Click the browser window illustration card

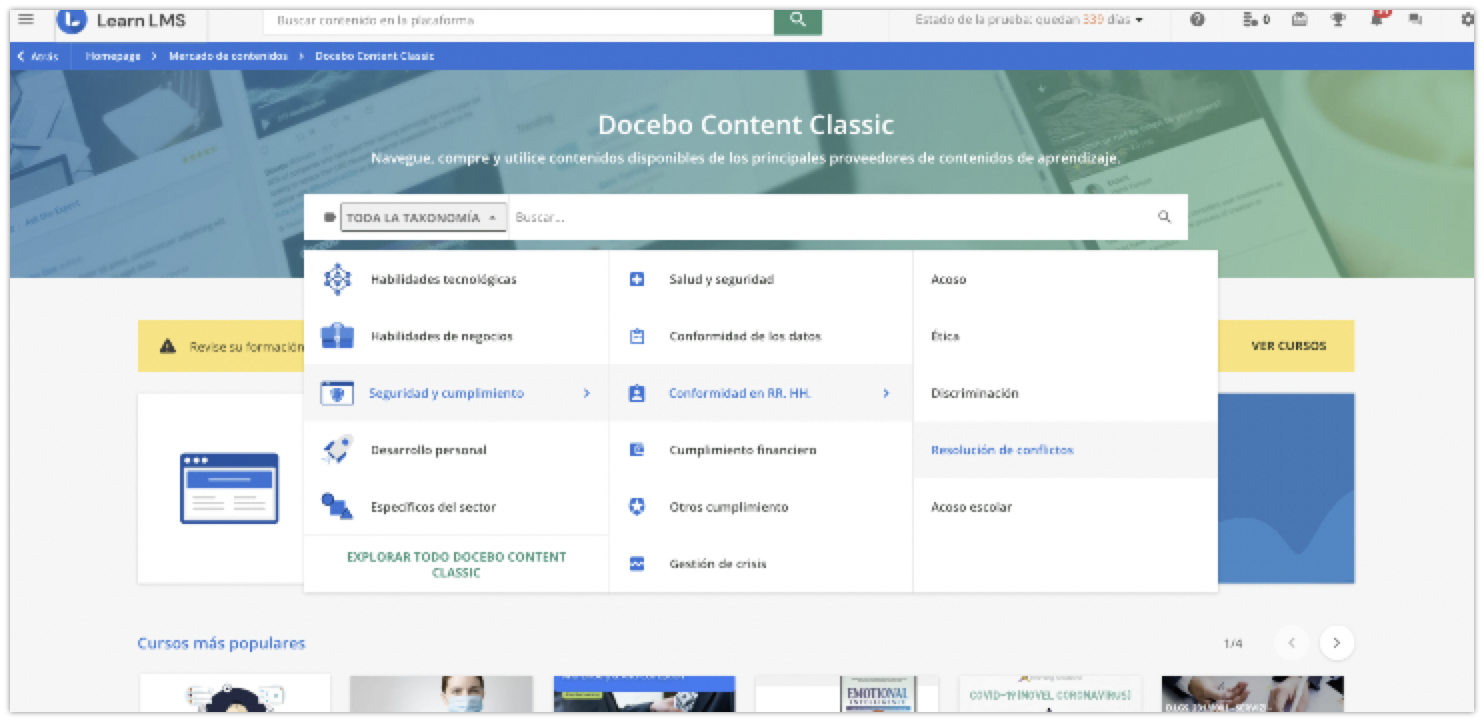pyautogui.click(x=229, y=488)
